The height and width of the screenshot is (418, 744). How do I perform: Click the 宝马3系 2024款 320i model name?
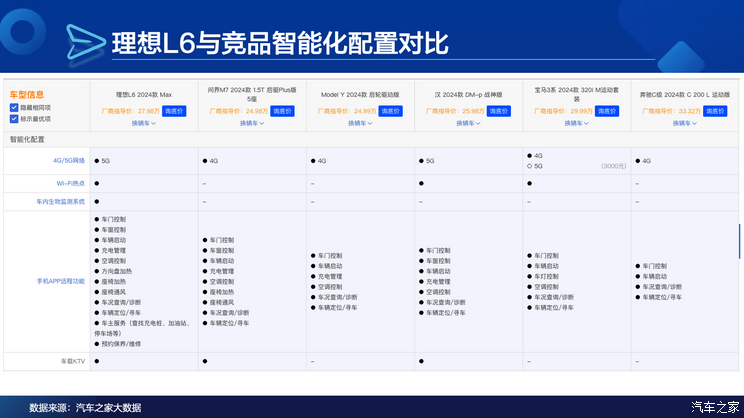pos(577,94)
